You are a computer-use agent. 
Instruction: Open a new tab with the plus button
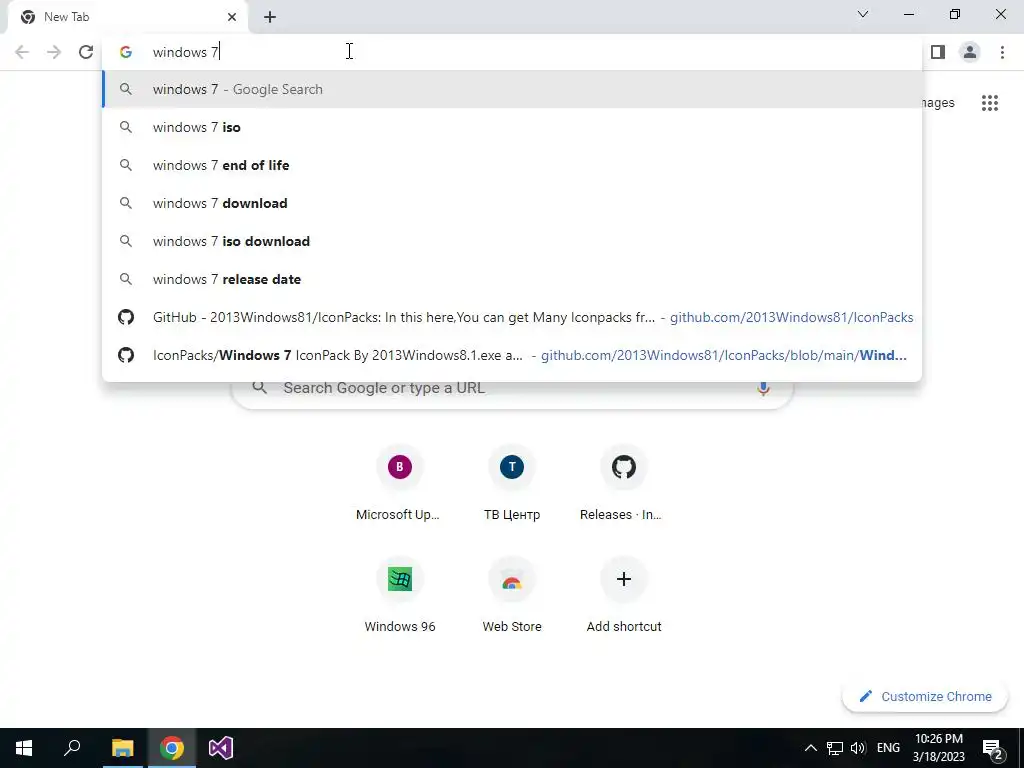coord(270,17)
